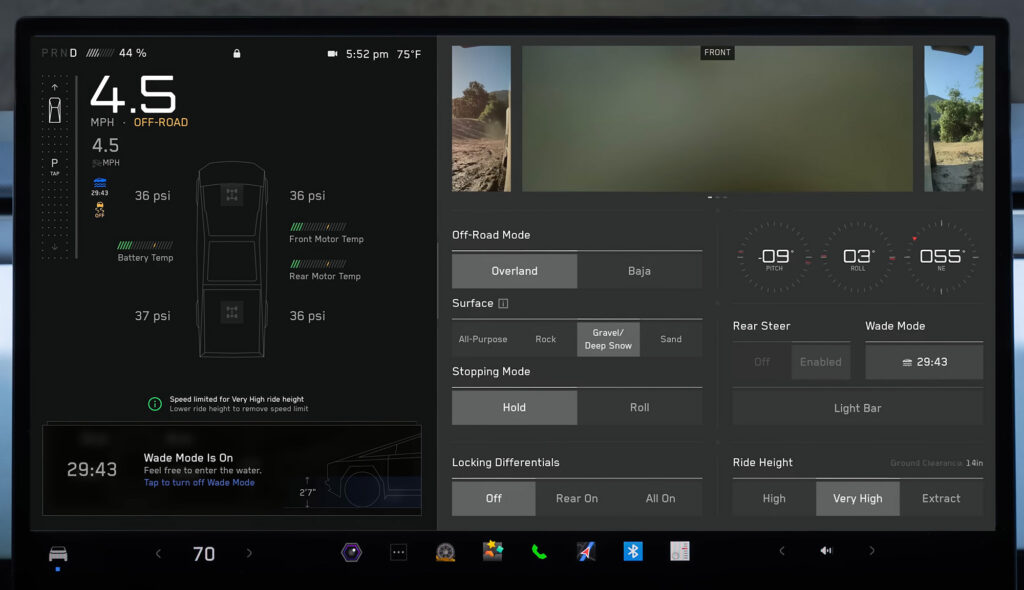Select Sand surface
This screenshot has width=1024, height=590.
tap(671, 338)
